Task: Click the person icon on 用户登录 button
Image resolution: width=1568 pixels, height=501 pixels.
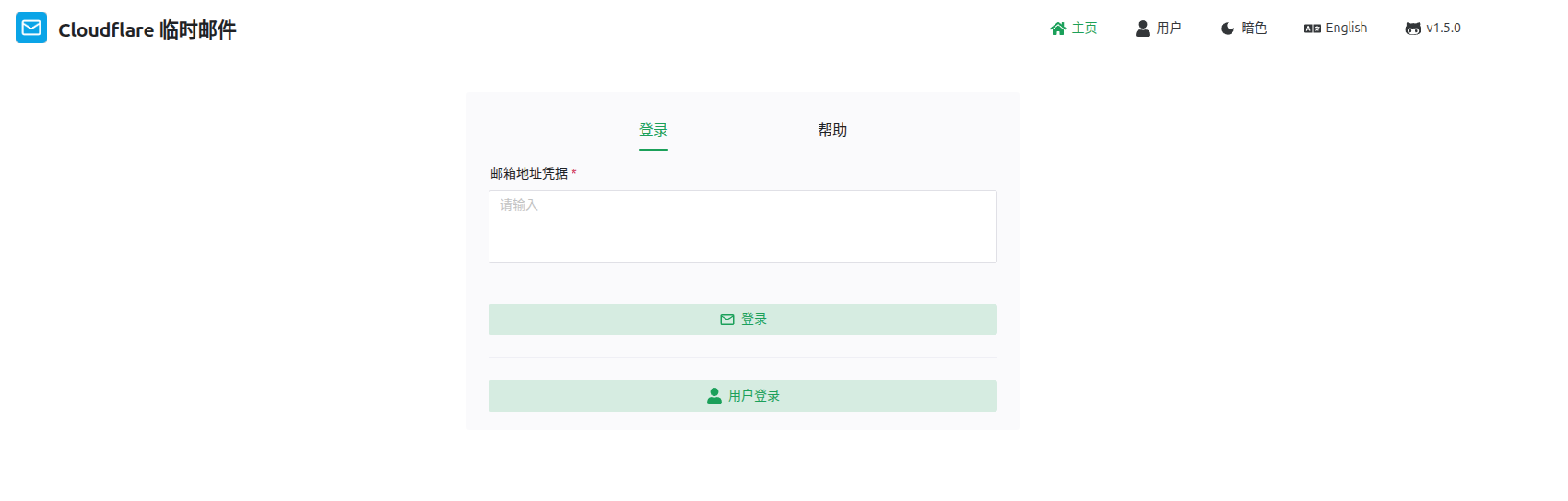Action: click(714, 396)
